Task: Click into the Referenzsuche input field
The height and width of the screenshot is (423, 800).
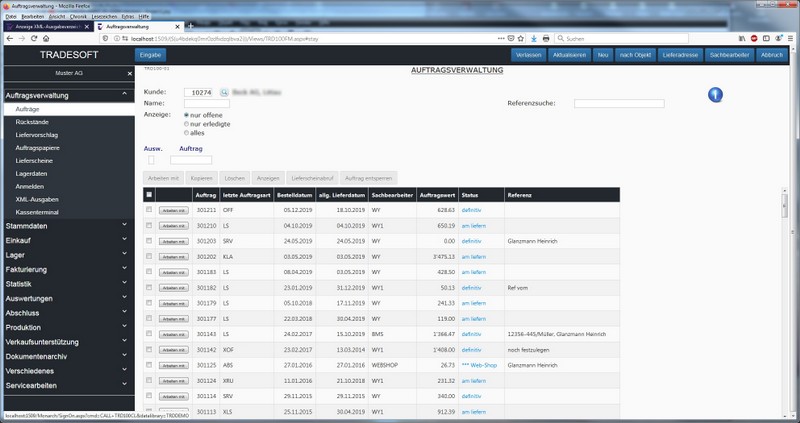Action: coord(619,103)
